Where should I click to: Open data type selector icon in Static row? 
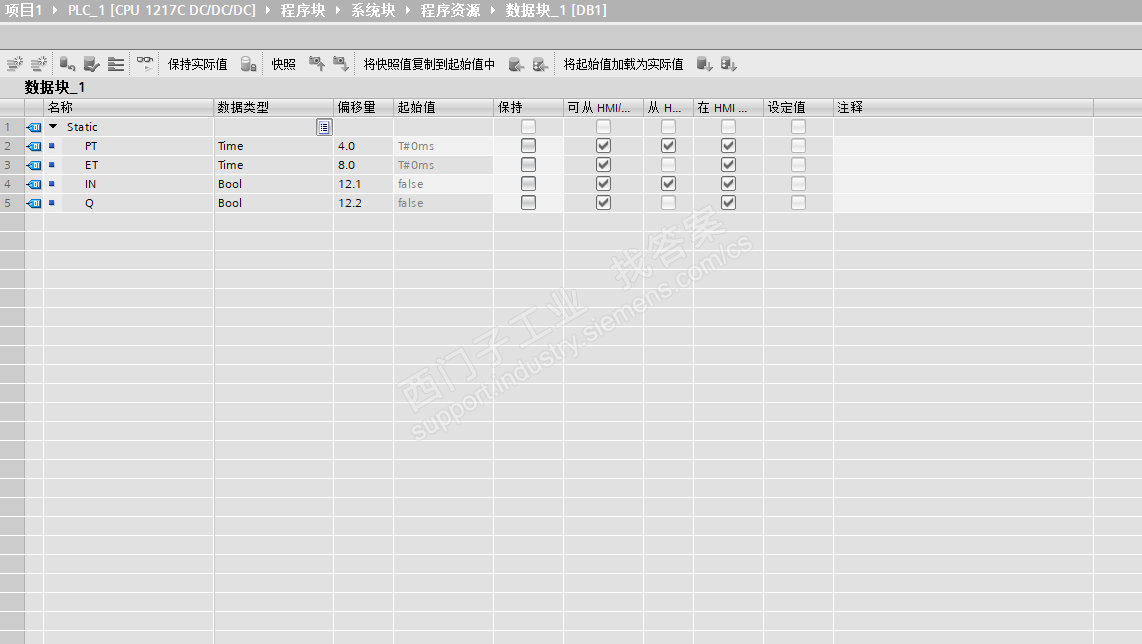324,127
